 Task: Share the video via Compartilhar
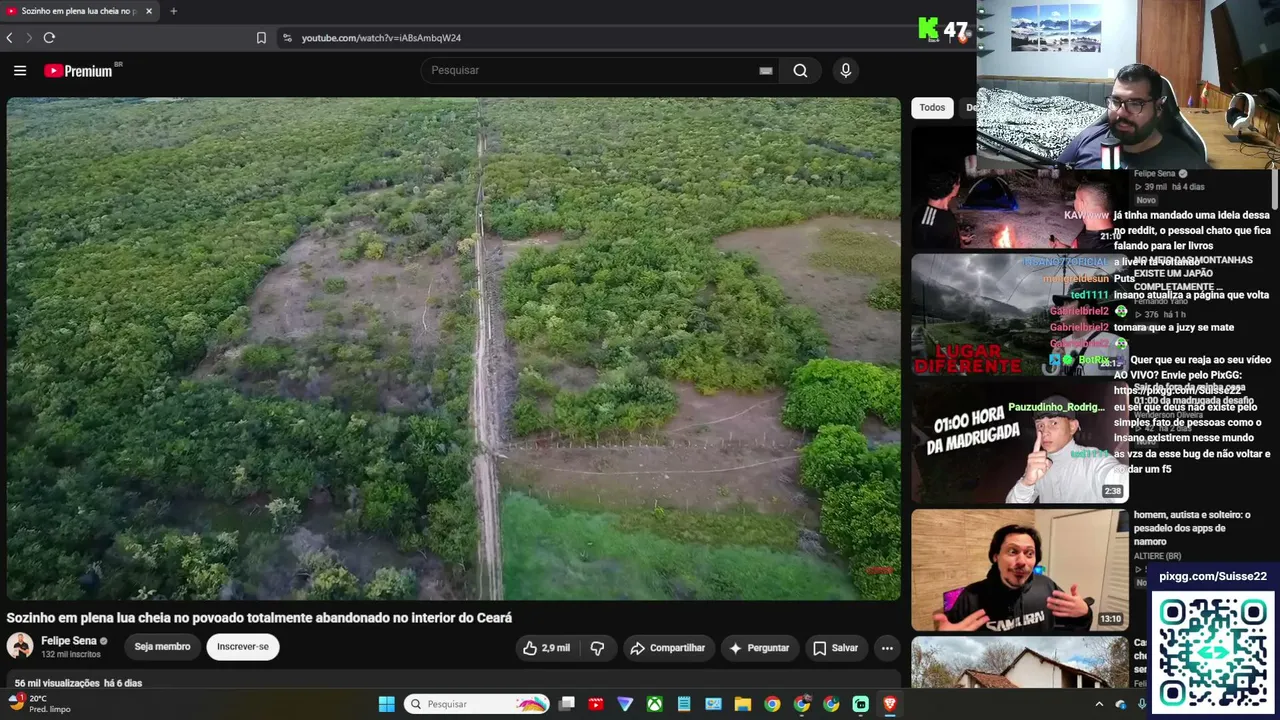pos(667,648)
